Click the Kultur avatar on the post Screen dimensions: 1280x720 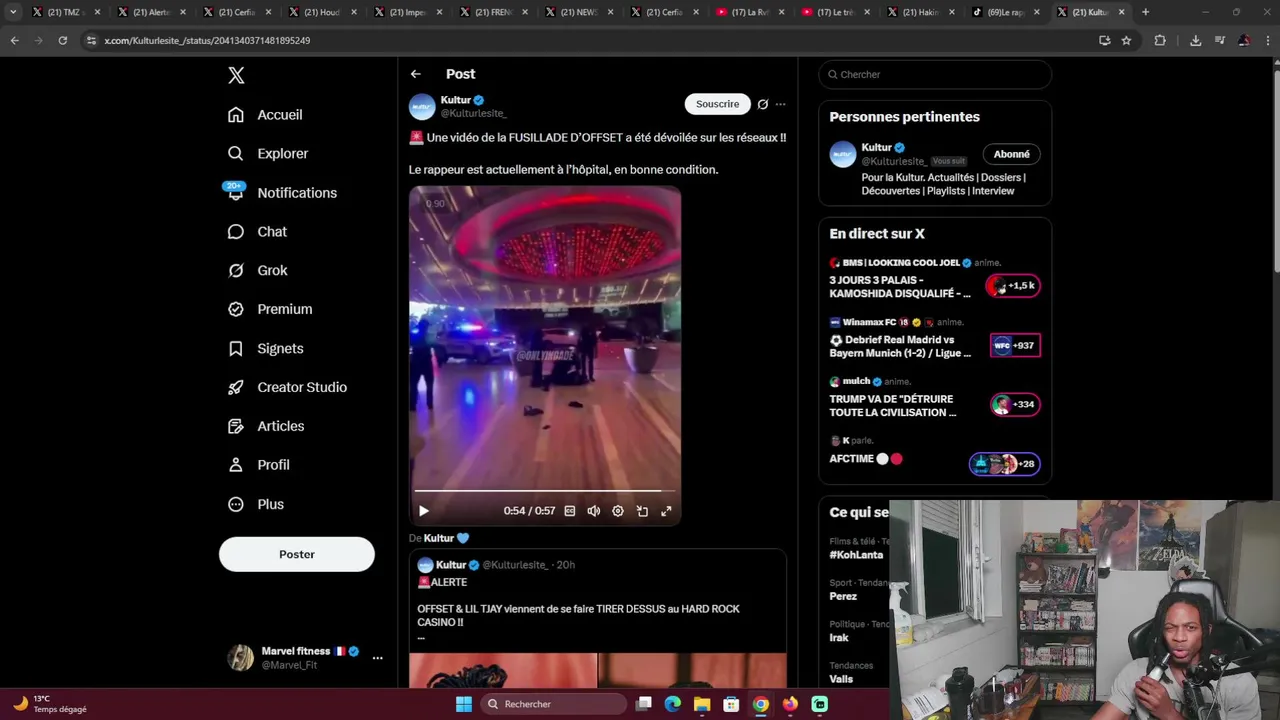pos(422,106)
